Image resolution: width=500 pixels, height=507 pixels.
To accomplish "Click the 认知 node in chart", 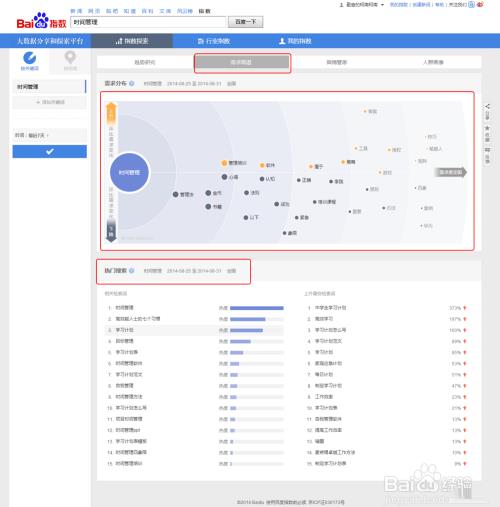I will (262, 179).
